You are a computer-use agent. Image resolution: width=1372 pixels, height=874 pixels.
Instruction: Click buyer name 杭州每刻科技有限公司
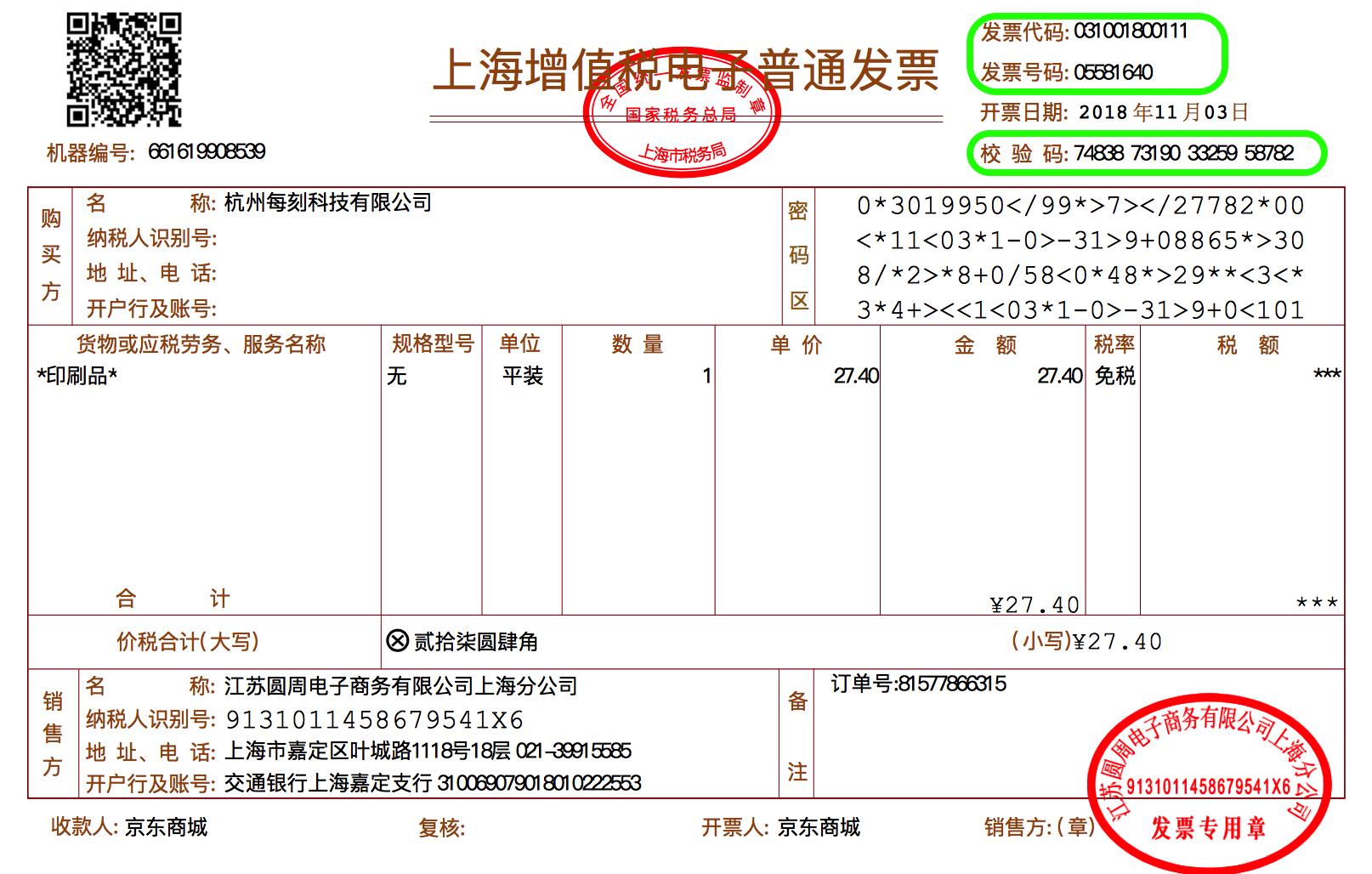(x=328, y=202)
